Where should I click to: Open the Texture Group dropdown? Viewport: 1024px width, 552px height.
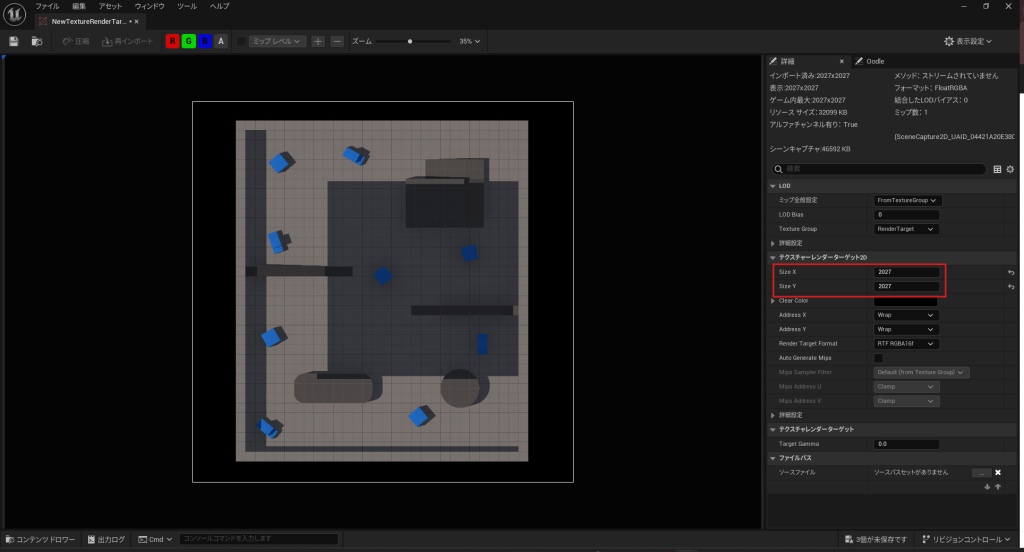pos(907,229)
